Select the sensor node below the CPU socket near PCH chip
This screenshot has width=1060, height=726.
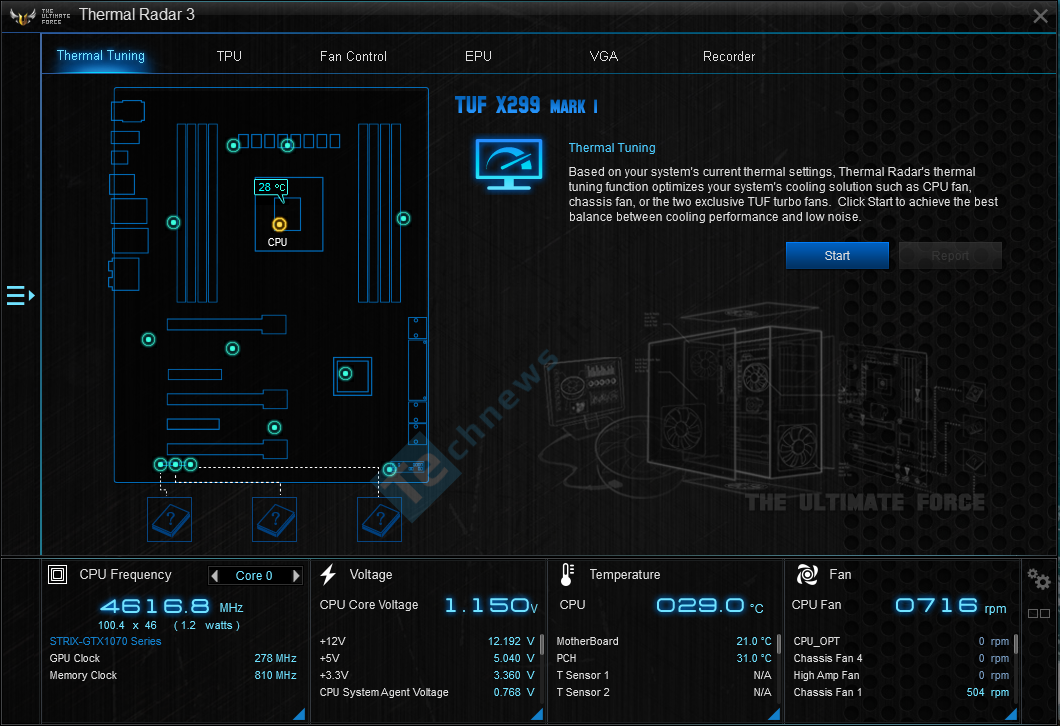coord(345,373)
